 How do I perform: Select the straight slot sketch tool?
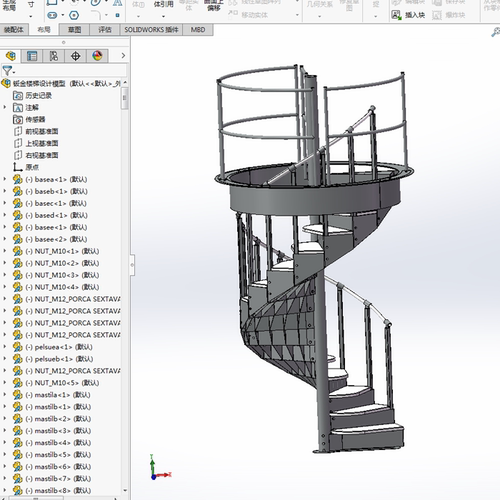tap(52, 15)
